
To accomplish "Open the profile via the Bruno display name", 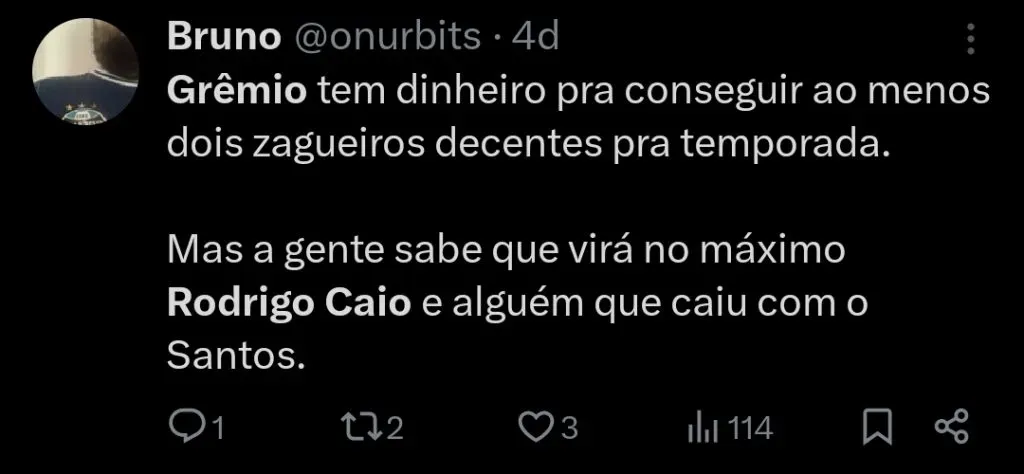I will tap(223, 37).
